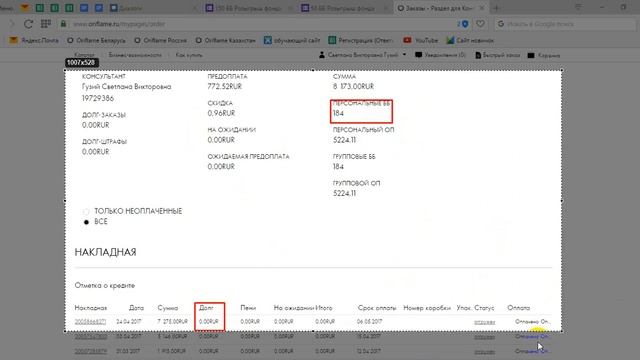Open the Сайт новичок bookmark
Screen dimensions: 640x360
(x=470, y=40)
